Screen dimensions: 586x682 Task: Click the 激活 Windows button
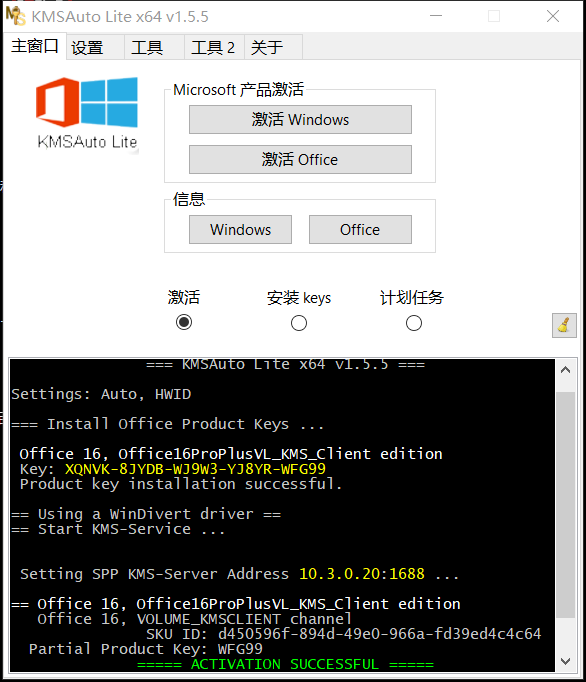[x=300, y=120]
